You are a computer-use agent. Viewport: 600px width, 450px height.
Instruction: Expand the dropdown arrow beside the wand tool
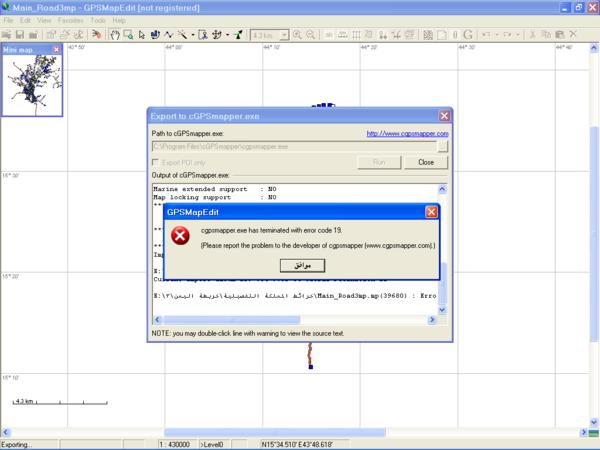pos(192,35)
